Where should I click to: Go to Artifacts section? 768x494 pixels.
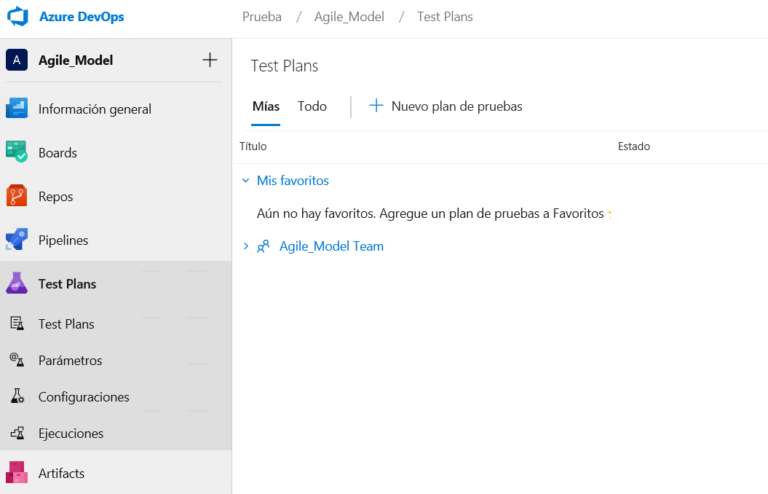click(61, 473)
